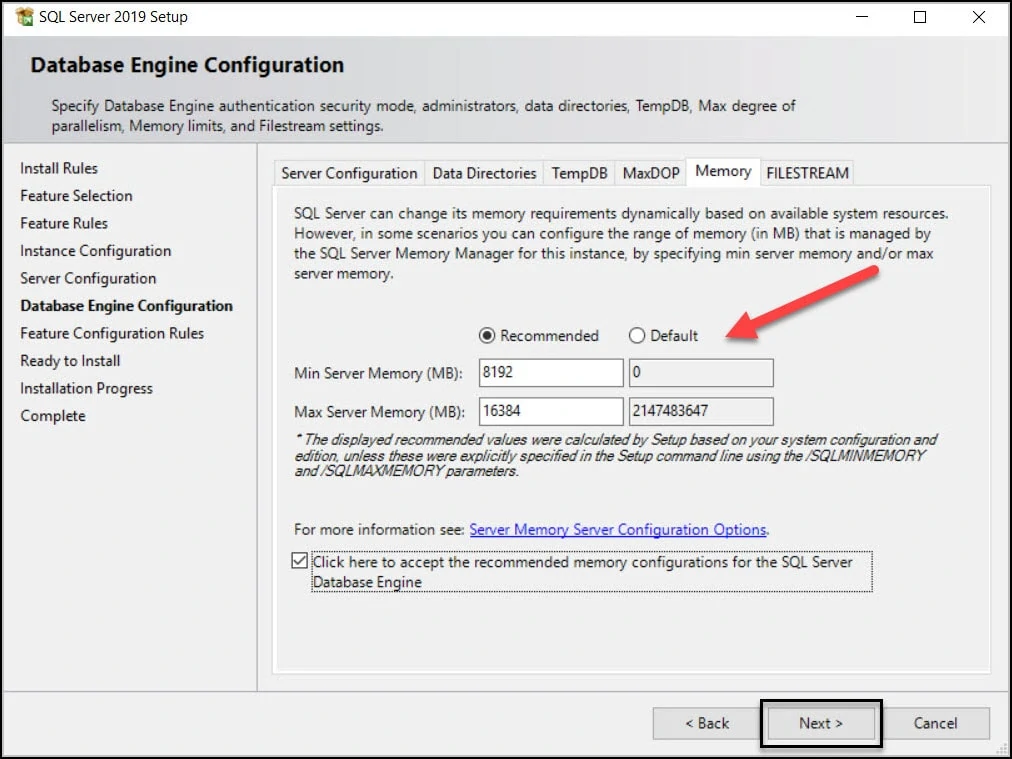The image size is (1012, 759).
Task: Click Installation Progress sidebar step
Action: tap(86, 389)
